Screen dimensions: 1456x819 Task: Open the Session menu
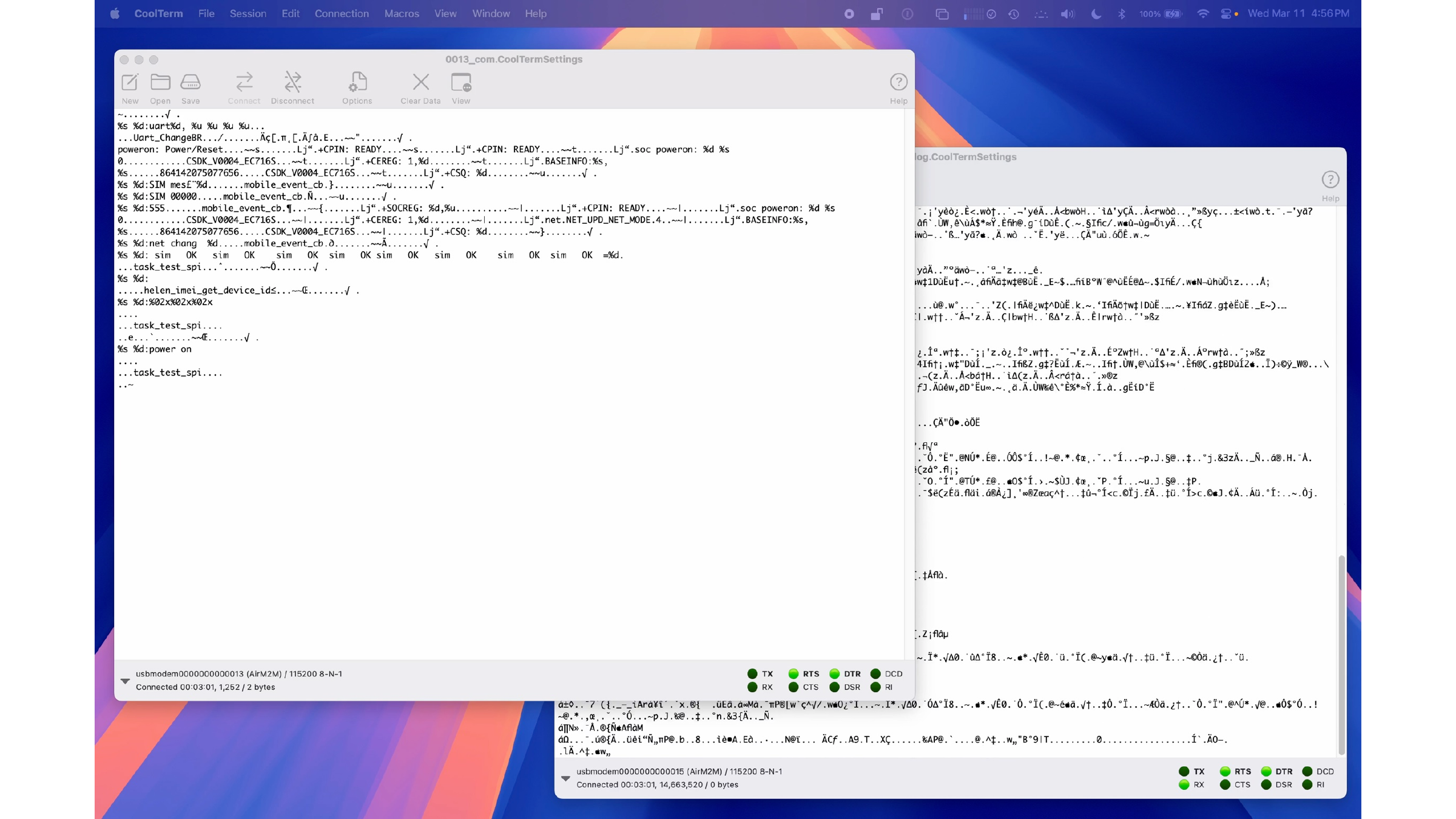tap(248, 13)
